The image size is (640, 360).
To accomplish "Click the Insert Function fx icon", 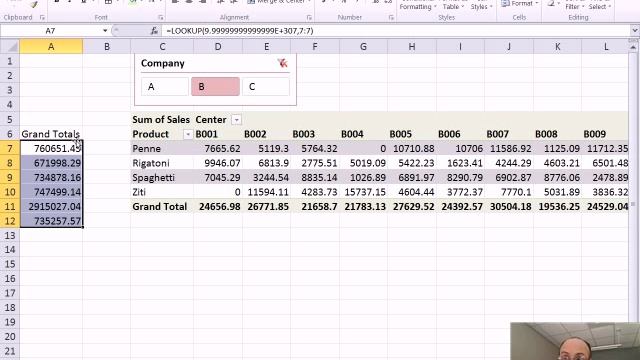I will (154, 31).
